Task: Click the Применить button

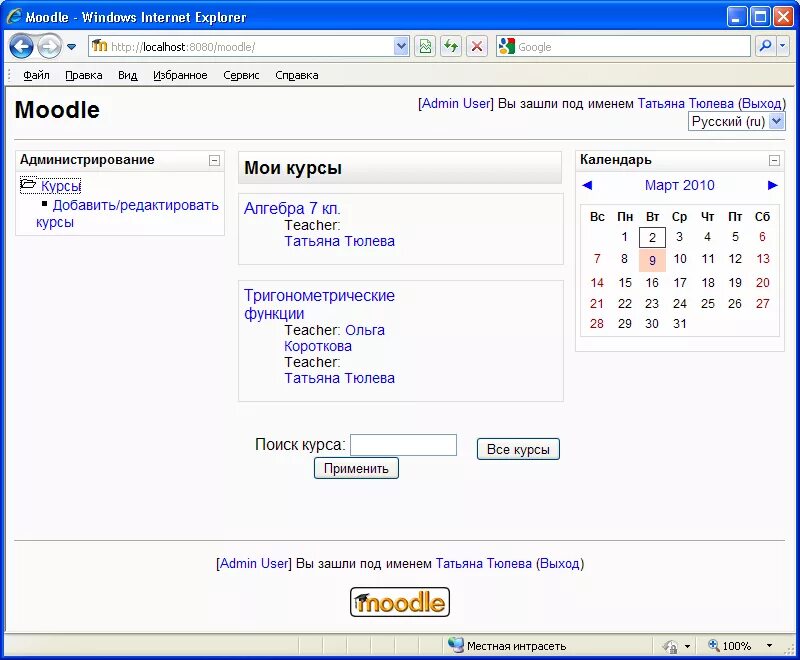Action: 356,468
